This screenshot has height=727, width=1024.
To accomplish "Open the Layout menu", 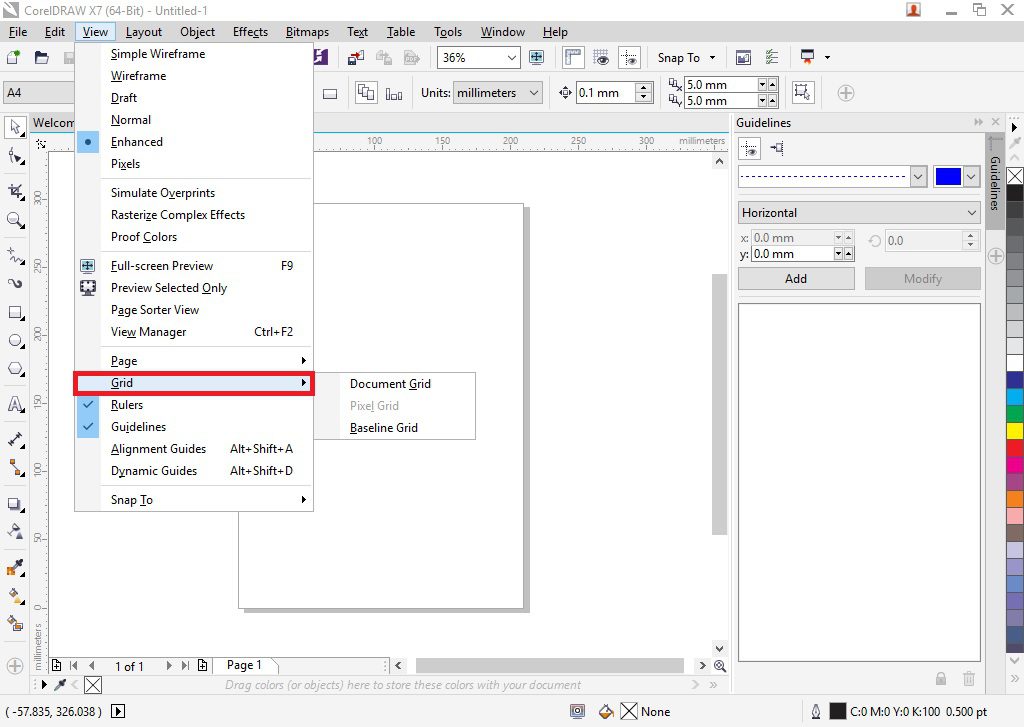I will [x=144, y=32].
